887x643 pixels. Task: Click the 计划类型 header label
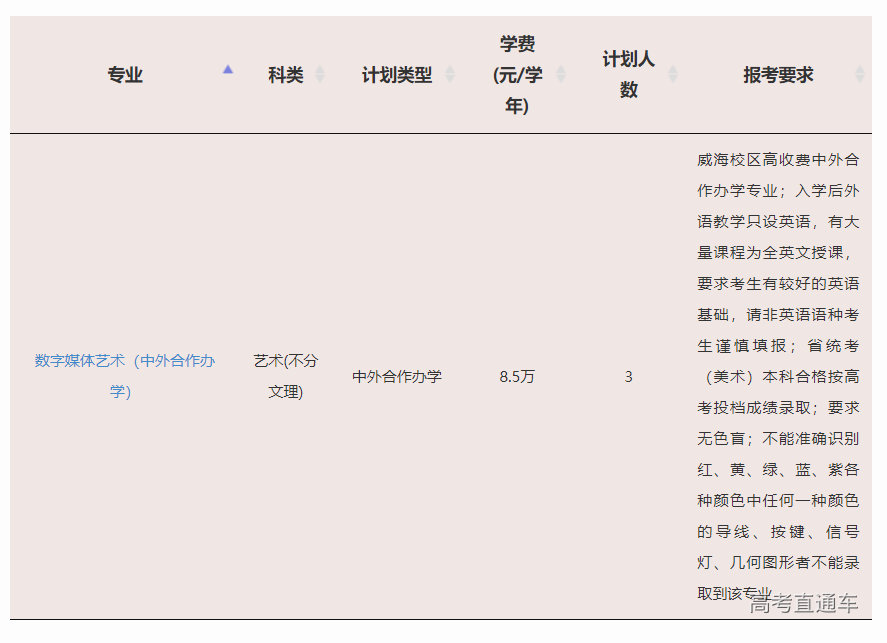[x=397, y=75]
